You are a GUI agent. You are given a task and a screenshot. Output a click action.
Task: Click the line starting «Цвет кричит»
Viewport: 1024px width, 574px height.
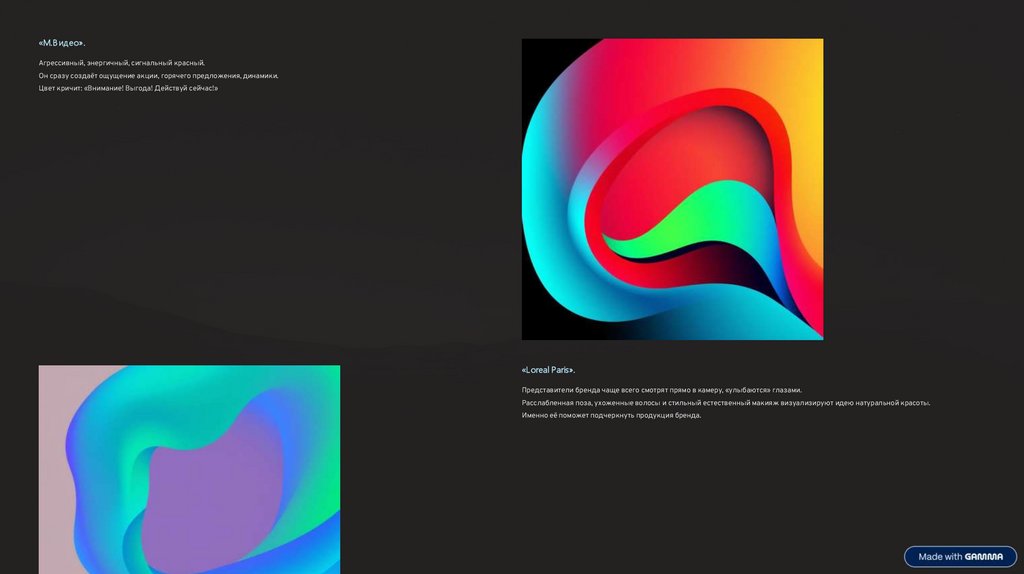coord(128,88)
